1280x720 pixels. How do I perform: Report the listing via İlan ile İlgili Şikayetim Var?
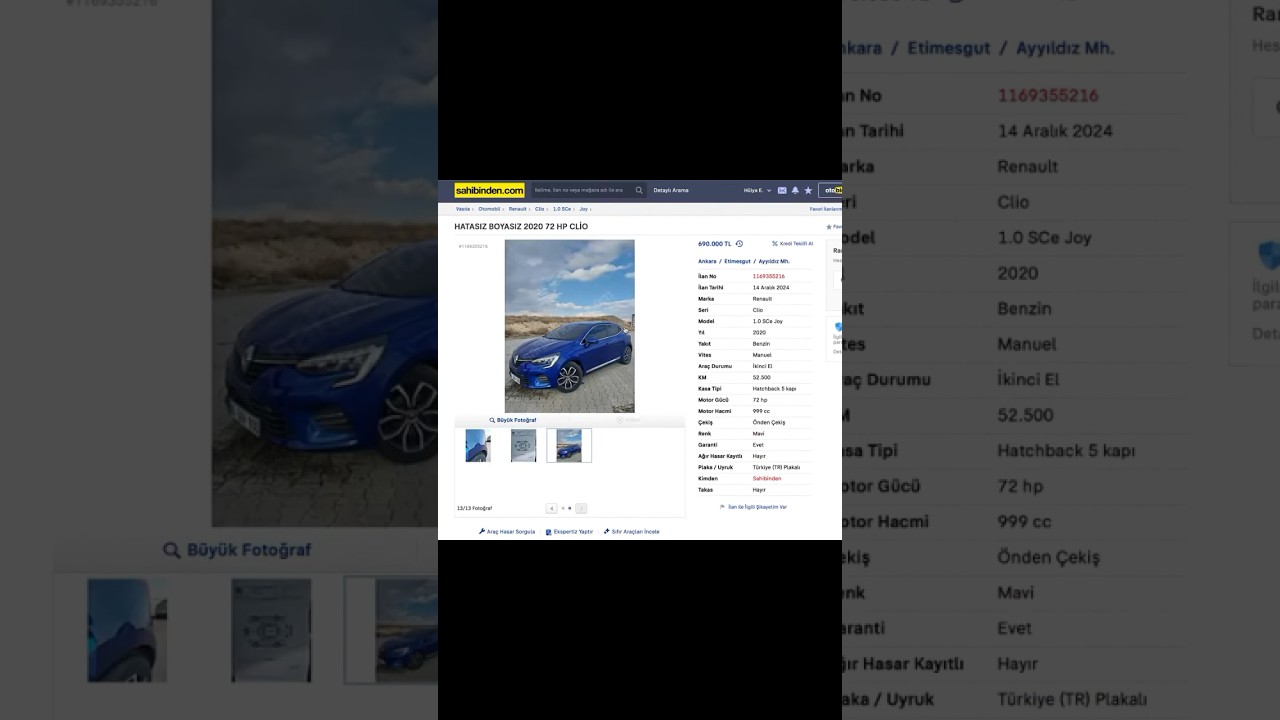pyautogui.click(x=753, y=507)
